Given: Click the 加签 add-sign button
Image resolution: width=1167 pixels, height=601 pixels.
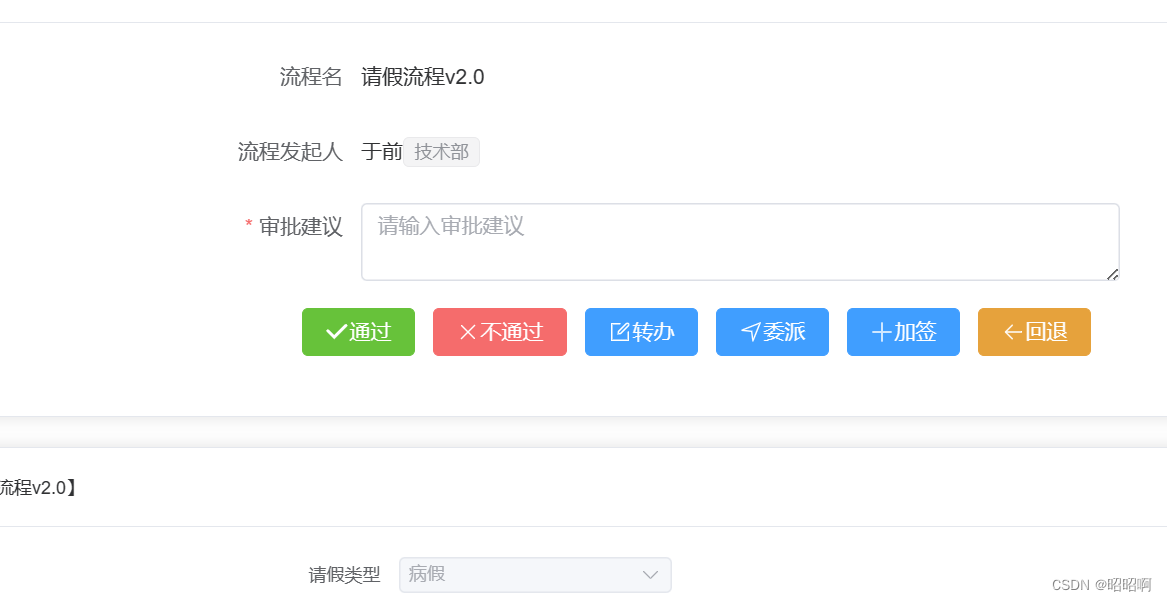Looking at the screenshot, I should (x=903, y=332).
